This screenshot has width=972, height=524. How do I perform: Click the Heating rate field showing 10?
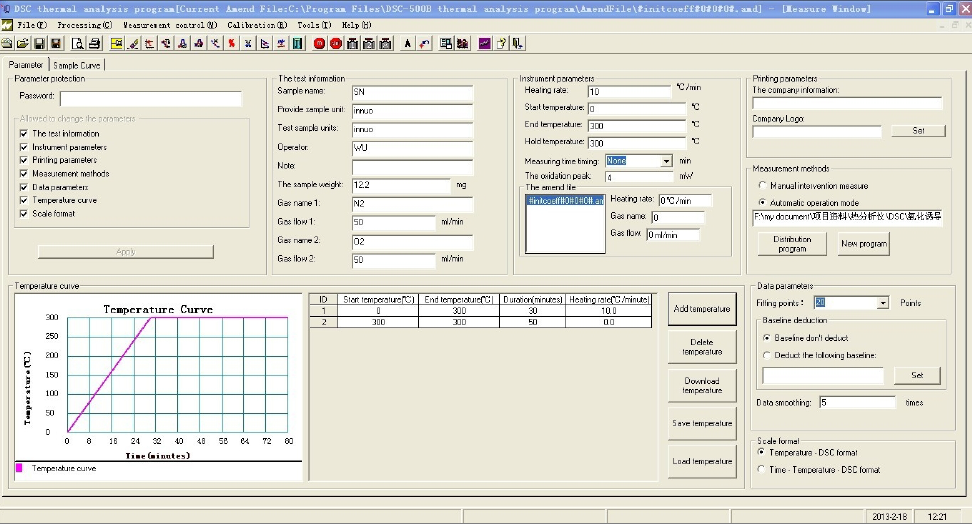(x=629, y=91)
